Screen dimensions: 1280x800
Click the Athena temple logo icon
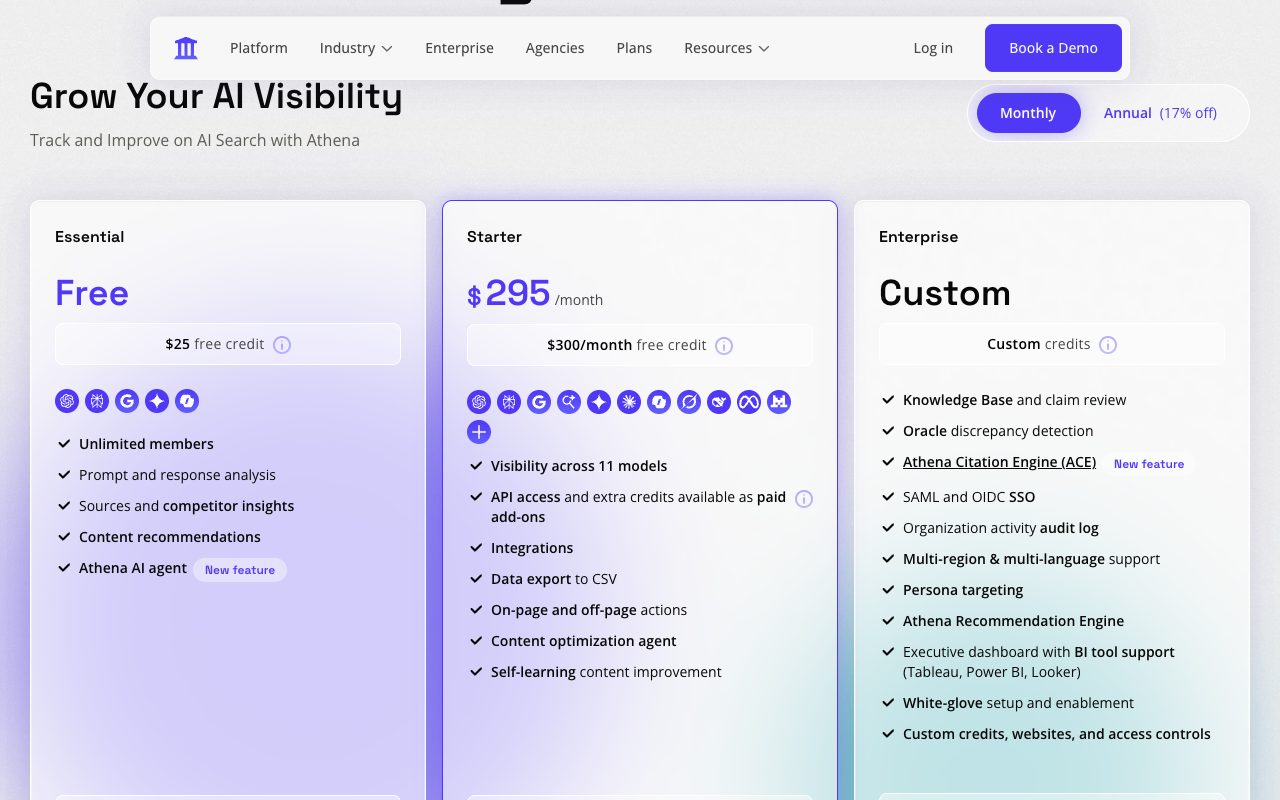[x=186, y=48]
